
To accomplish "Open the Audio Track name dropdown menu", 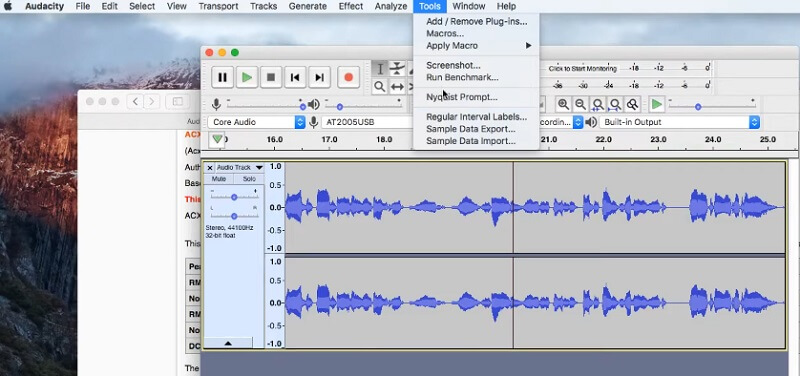I will click(x=239, y=167).
